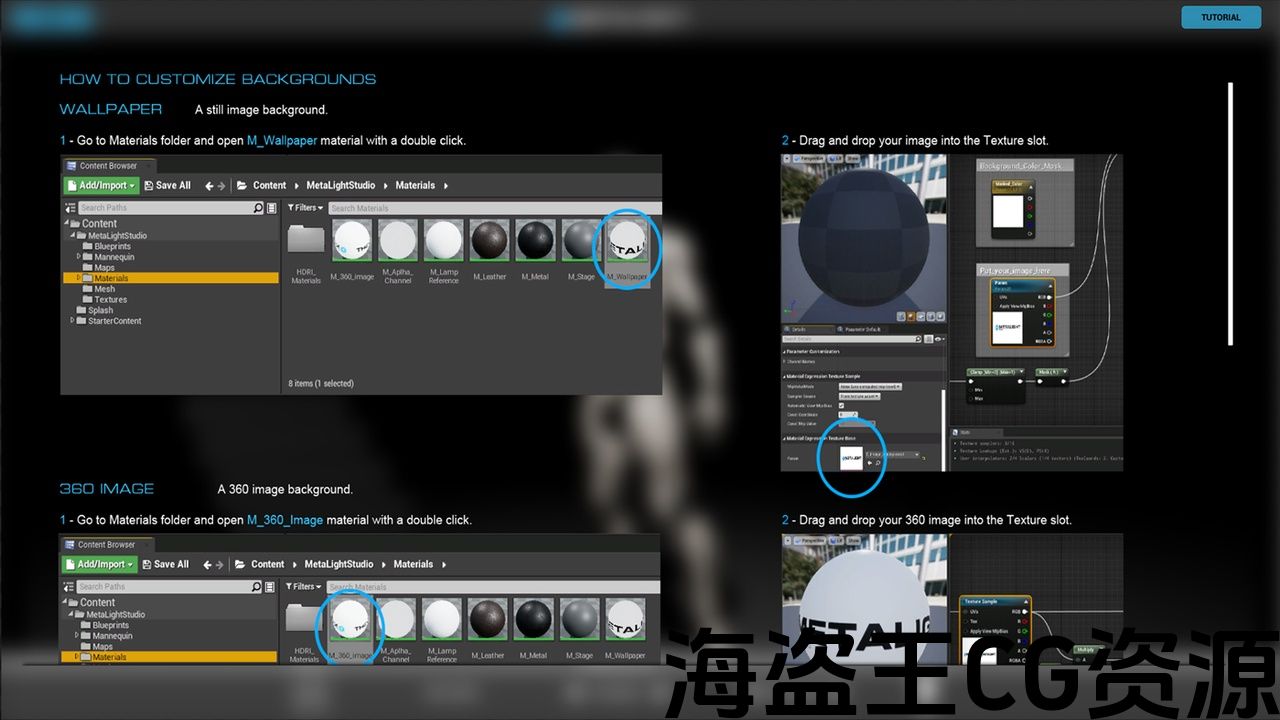Open the HDRI_Materials folder icon in Wallpaper section
Image resolution: width=1280 pixels, height=720 pixels.
(x=305, y=241)
